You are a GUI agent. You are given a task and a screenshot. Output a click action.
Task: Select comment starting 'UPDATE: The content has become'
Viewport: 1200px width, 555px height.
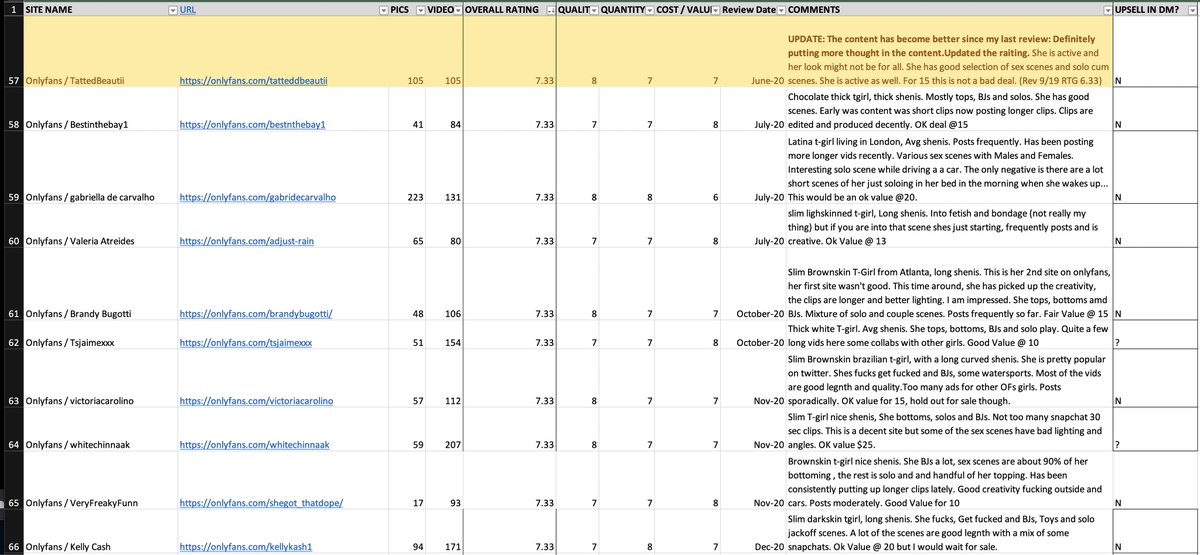pos(949,52)
